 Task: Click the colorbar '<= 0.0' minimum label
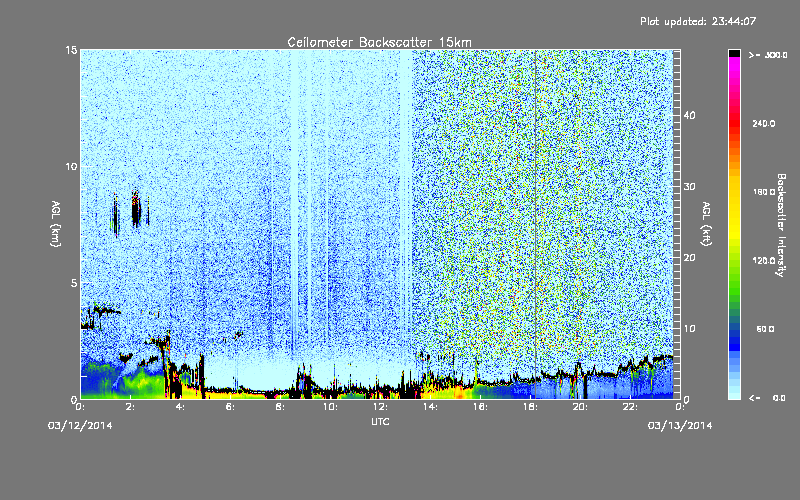click(x=768, y=398)
